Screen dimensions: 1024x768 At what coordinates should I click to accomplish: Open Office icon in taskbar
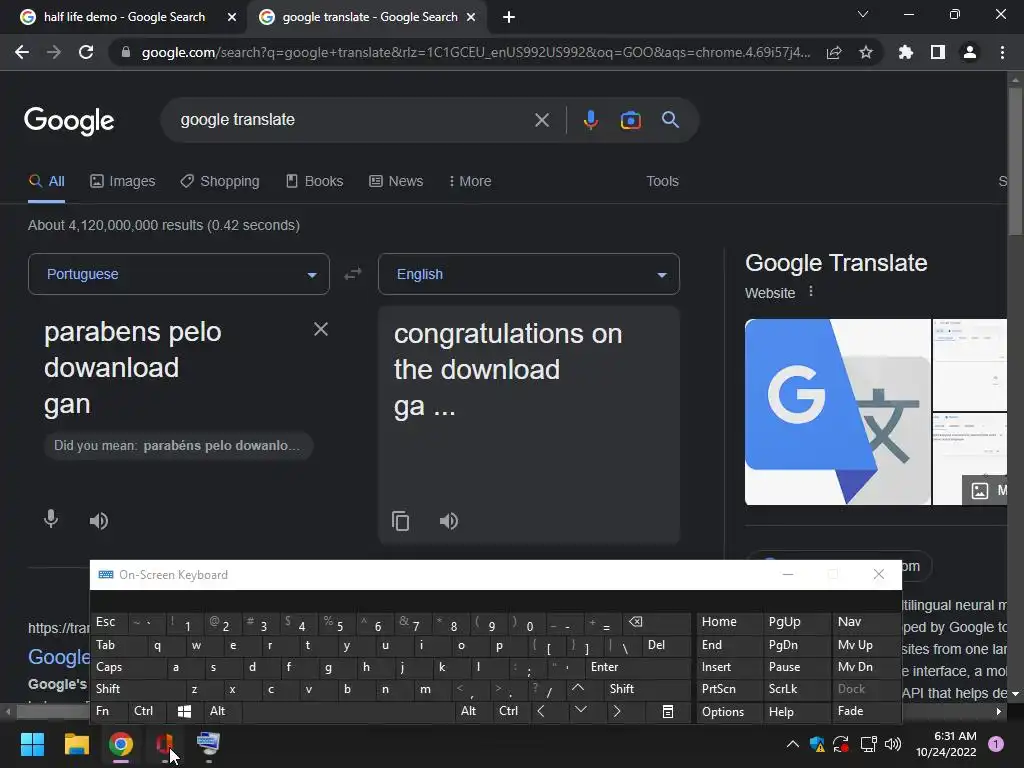pyautogui.click(x=164, y=744)
